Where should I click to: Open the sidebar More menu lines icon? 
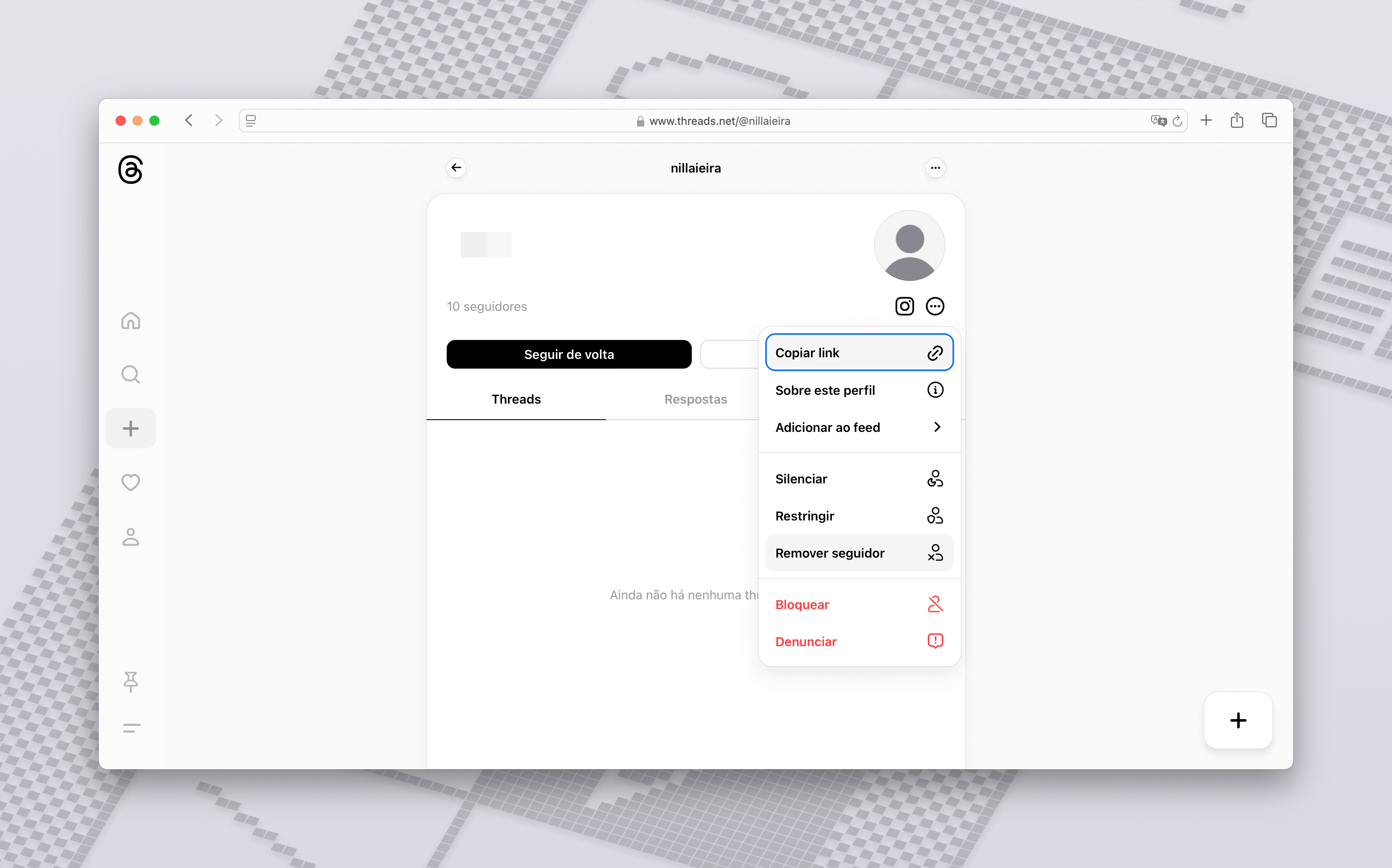[x=132, y=728]
